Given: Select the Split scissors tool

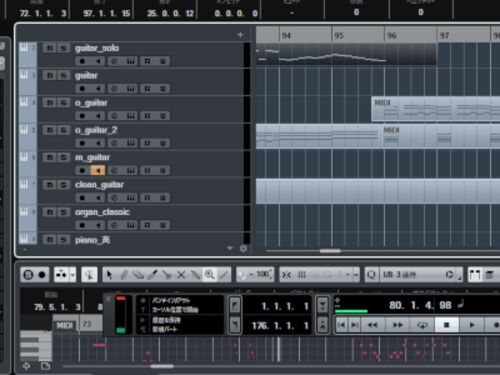Looking at the screenshot, I should 167,275.
